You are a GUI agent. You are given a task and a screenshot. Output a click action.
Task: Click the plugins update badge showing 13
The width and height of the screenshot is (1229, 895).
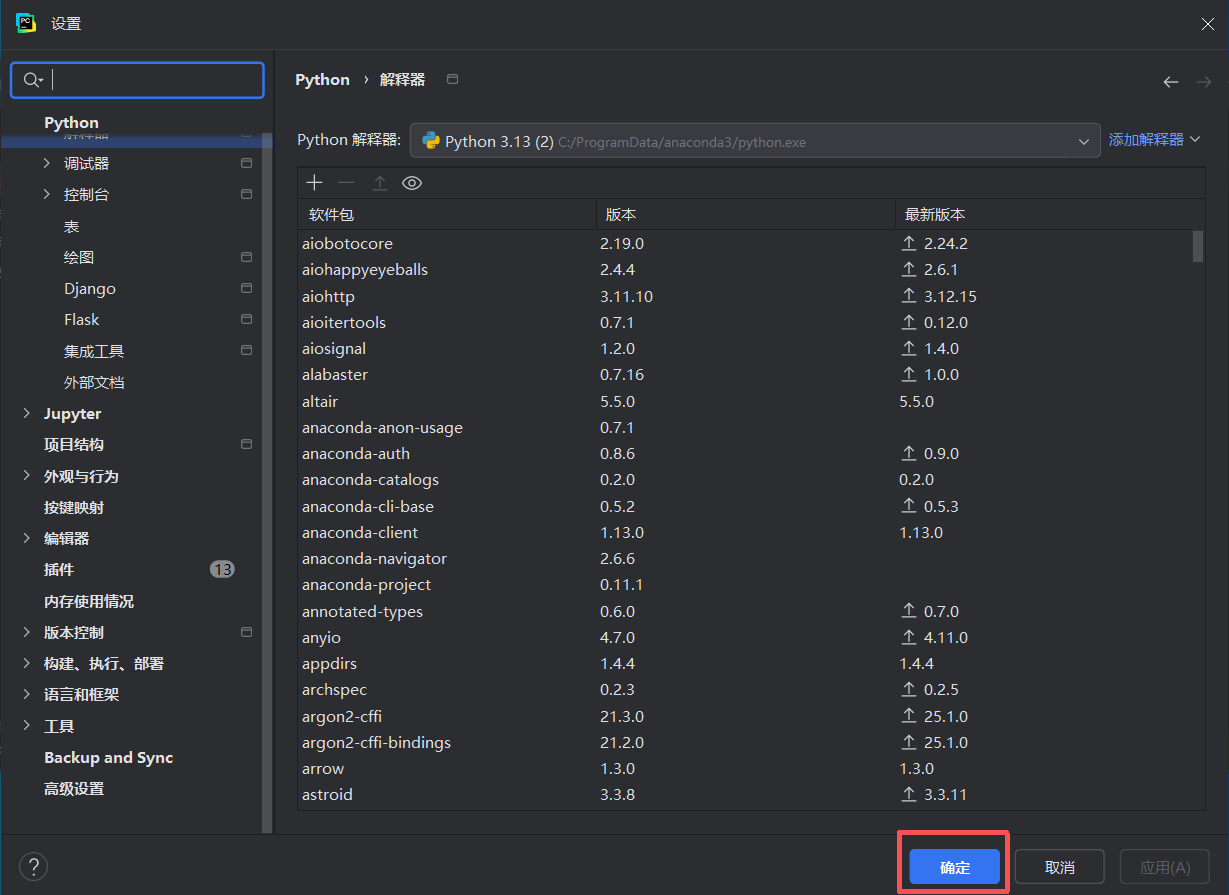222,569
